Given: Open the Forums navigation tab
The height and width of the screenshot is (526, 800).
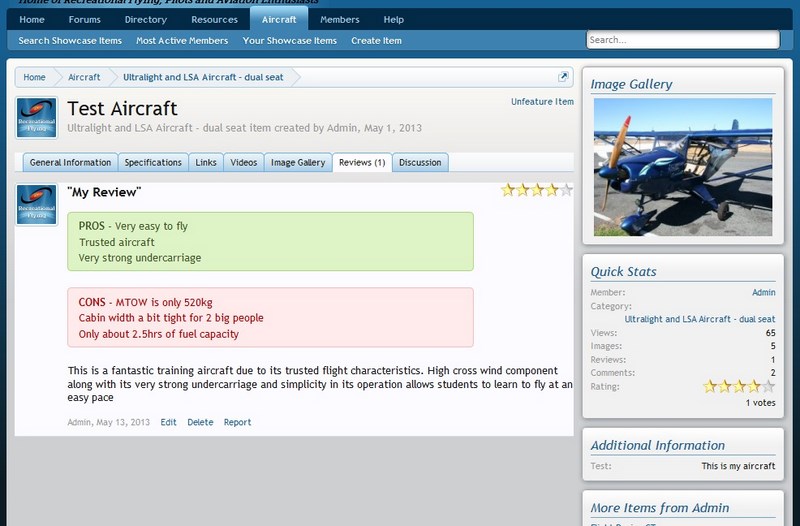Looking at the screenshot, I should 85,19.
